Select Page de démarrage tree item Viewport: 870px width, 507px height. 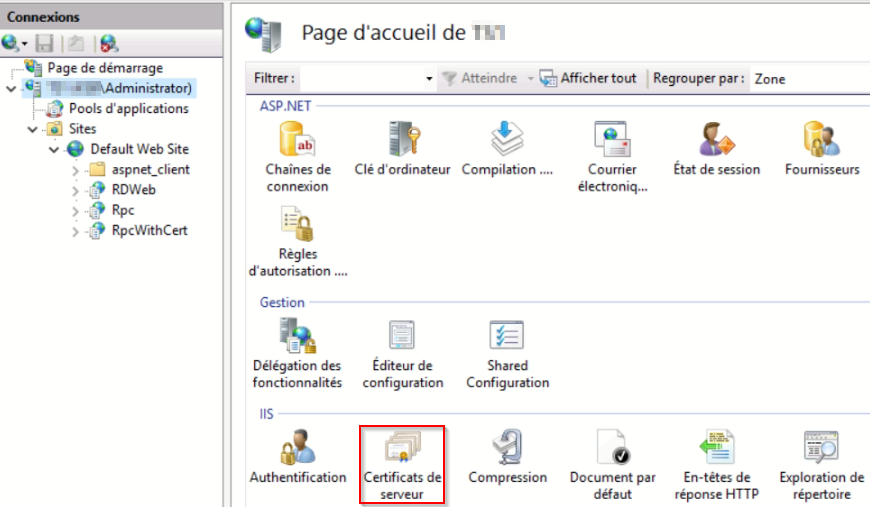[104, 67]
